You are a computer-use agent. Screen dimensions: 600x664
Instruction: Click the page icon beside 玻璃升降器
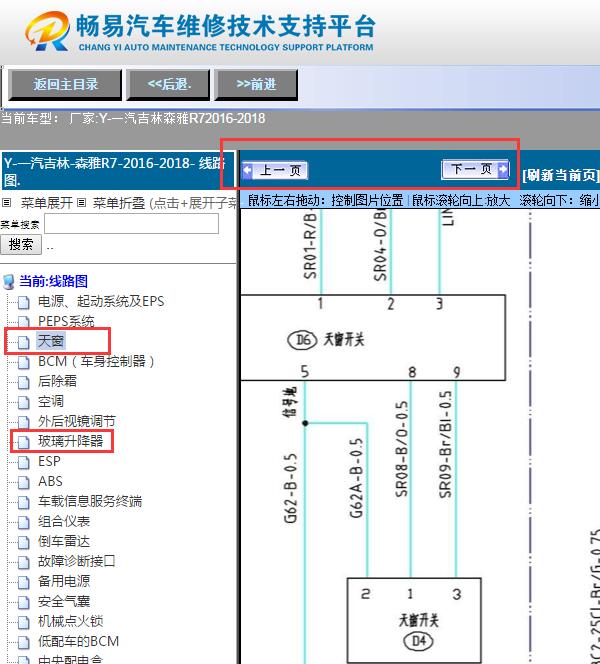tap(24, 443)
